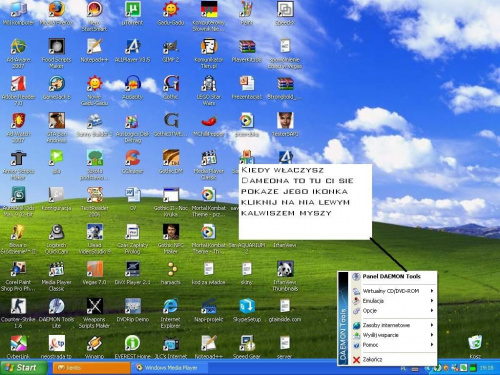Image resolution: width=500 pixels, height=375 pixels.
Task: Expand the Opcje submenu arrow
Action: [x=432, y=311]
